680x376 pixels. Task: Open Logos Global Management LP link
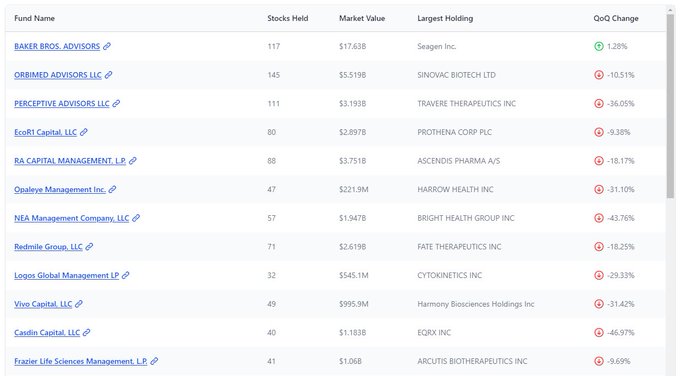pos(66,275)
